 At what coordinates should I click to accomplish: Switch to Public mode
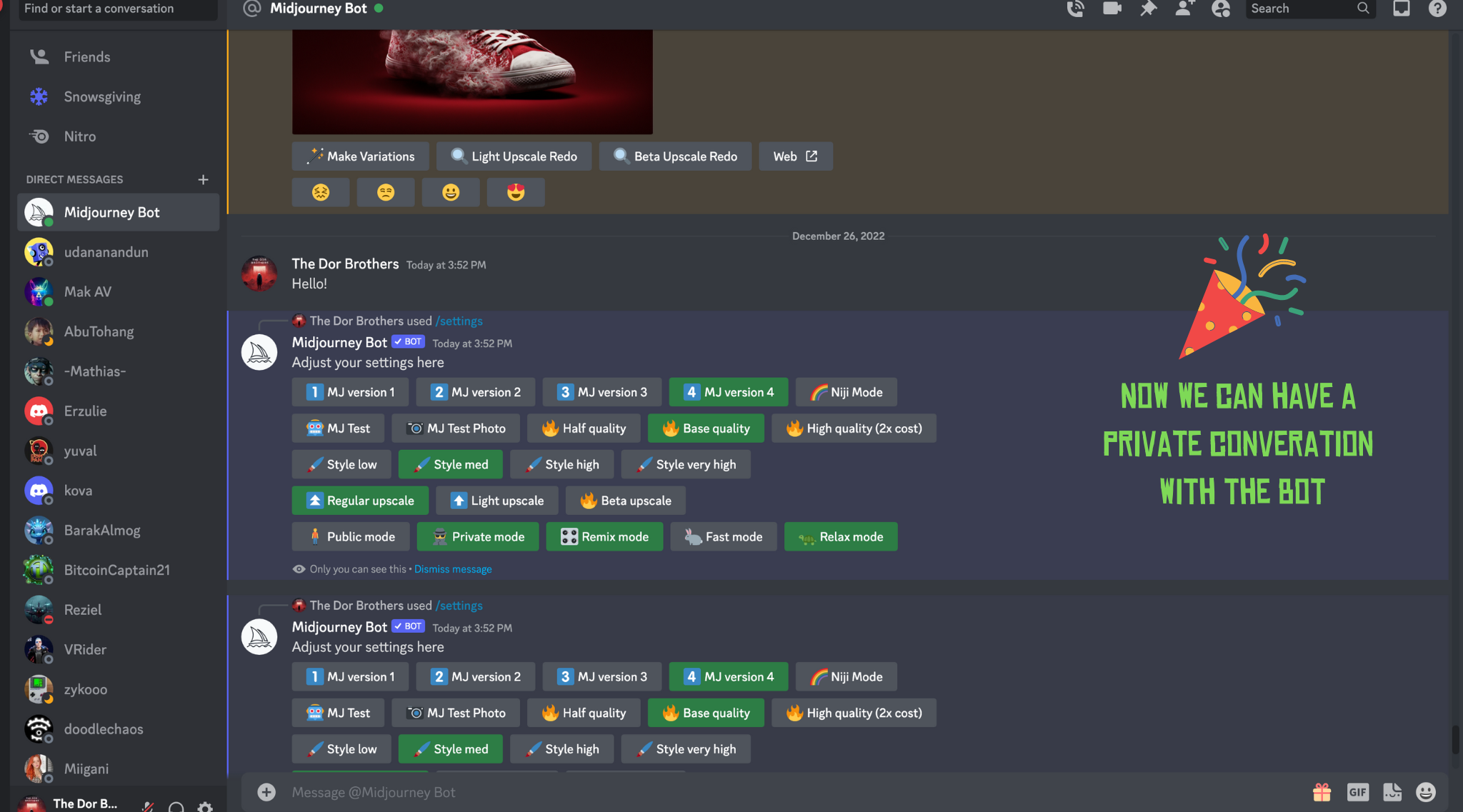click(351, 536)
